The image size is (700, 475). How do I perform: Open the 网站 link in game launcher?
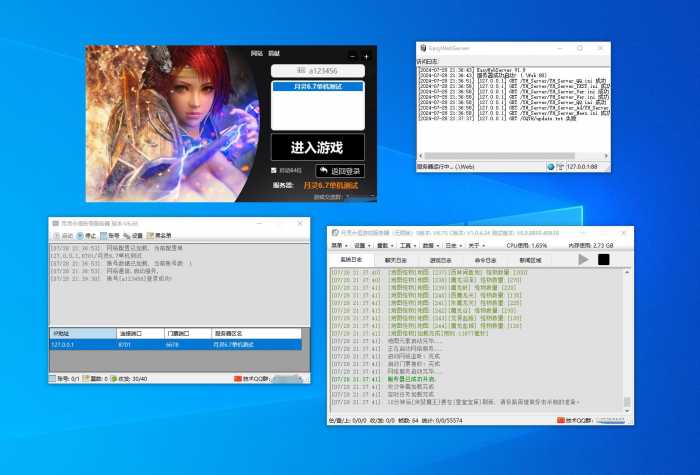click(x=256, y=53)
